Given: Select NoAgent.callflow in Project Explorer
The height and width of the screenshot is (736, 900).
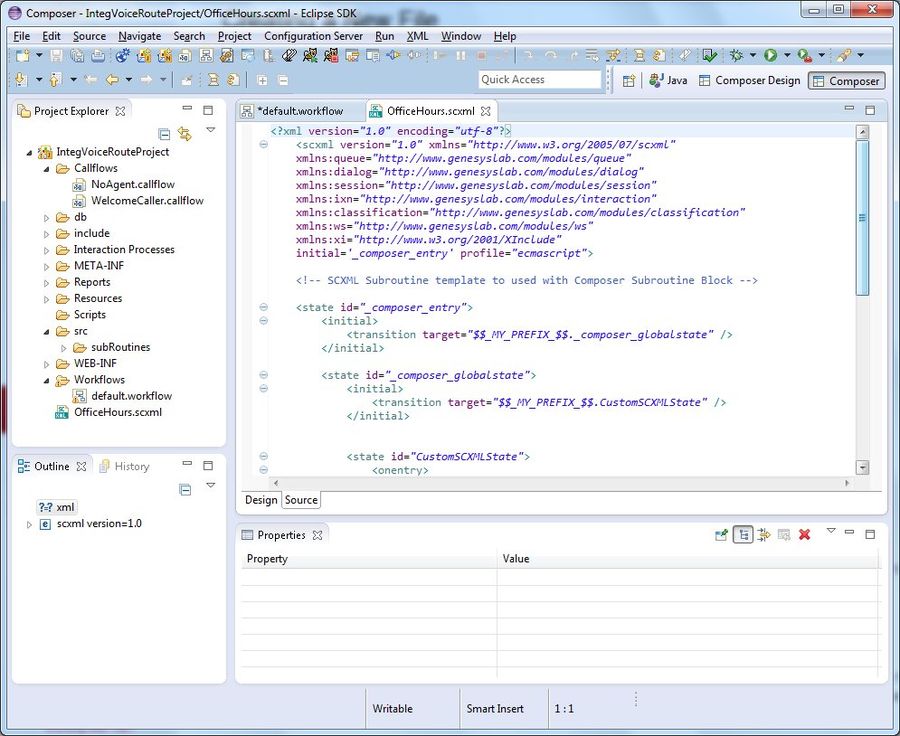Looking at the screenshot, I should [124, 185].
